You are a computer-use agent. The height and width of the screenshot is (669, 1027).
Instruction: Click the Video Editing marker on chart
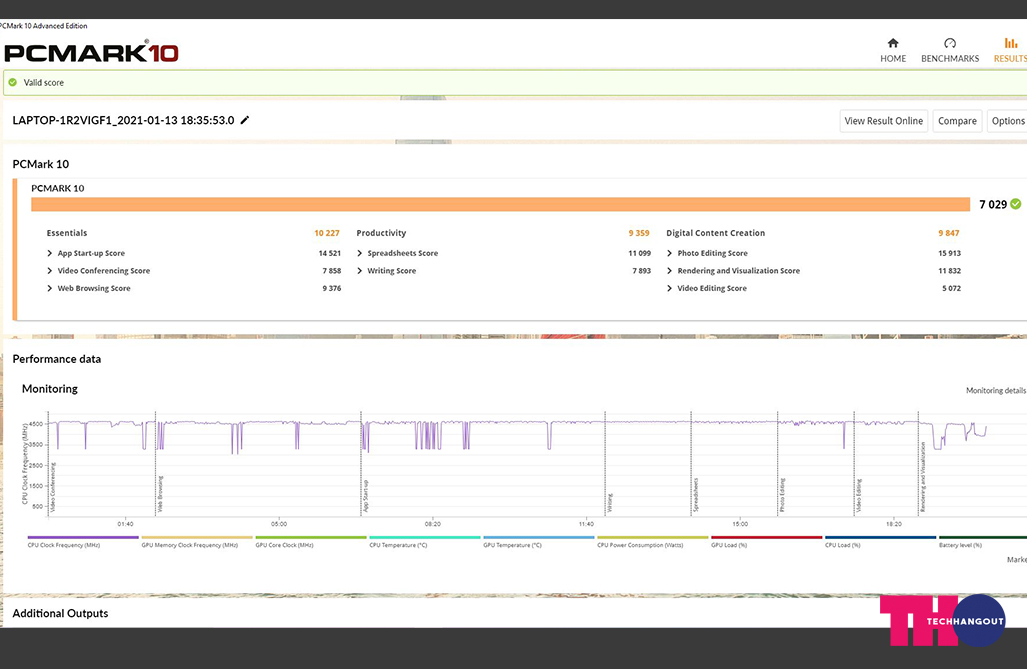pos(859,495)
